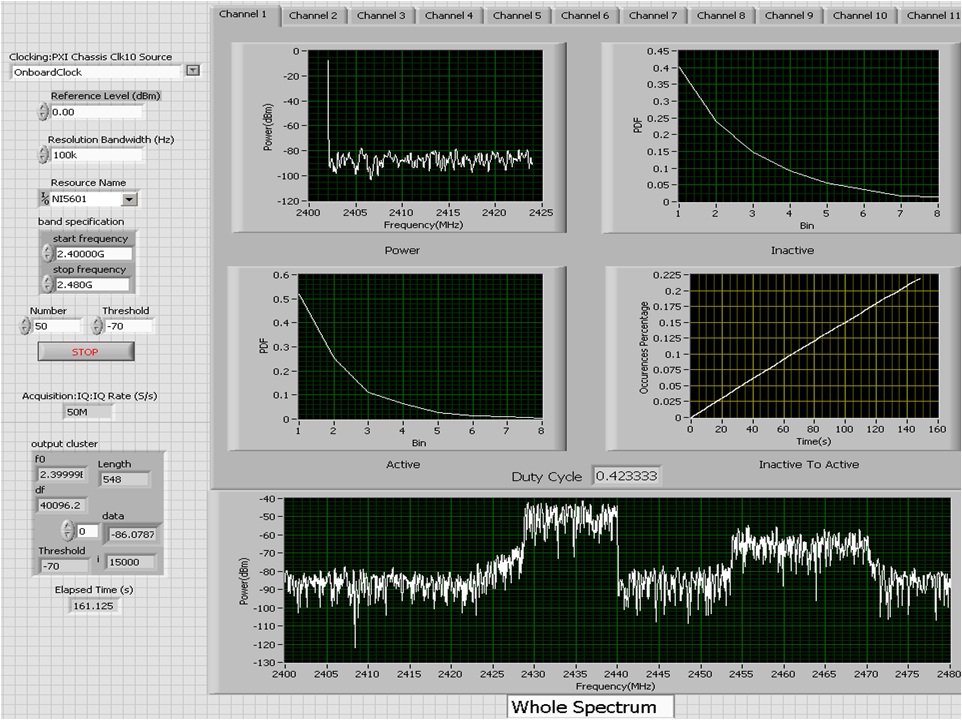Image resolution: width=962 pixels, height=720 pixels.
Task: Select the Channel 5 tab
Action: click(517, 16)
